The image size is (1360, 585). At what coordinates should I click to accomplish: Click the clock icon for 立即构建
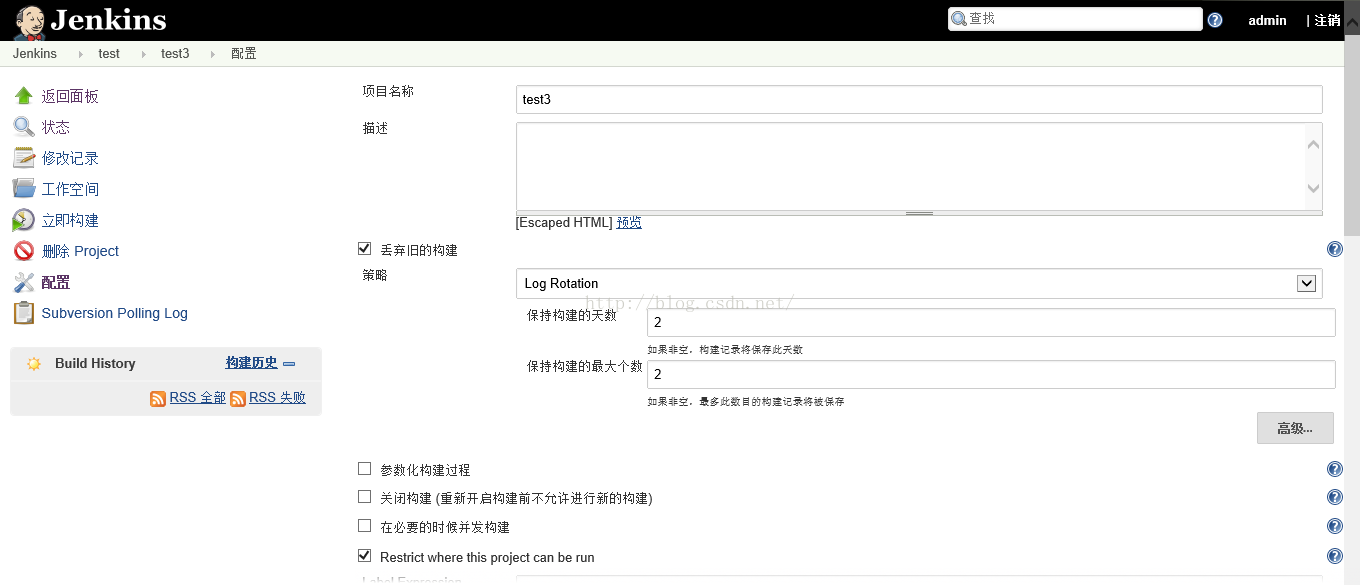click(24, 220)
